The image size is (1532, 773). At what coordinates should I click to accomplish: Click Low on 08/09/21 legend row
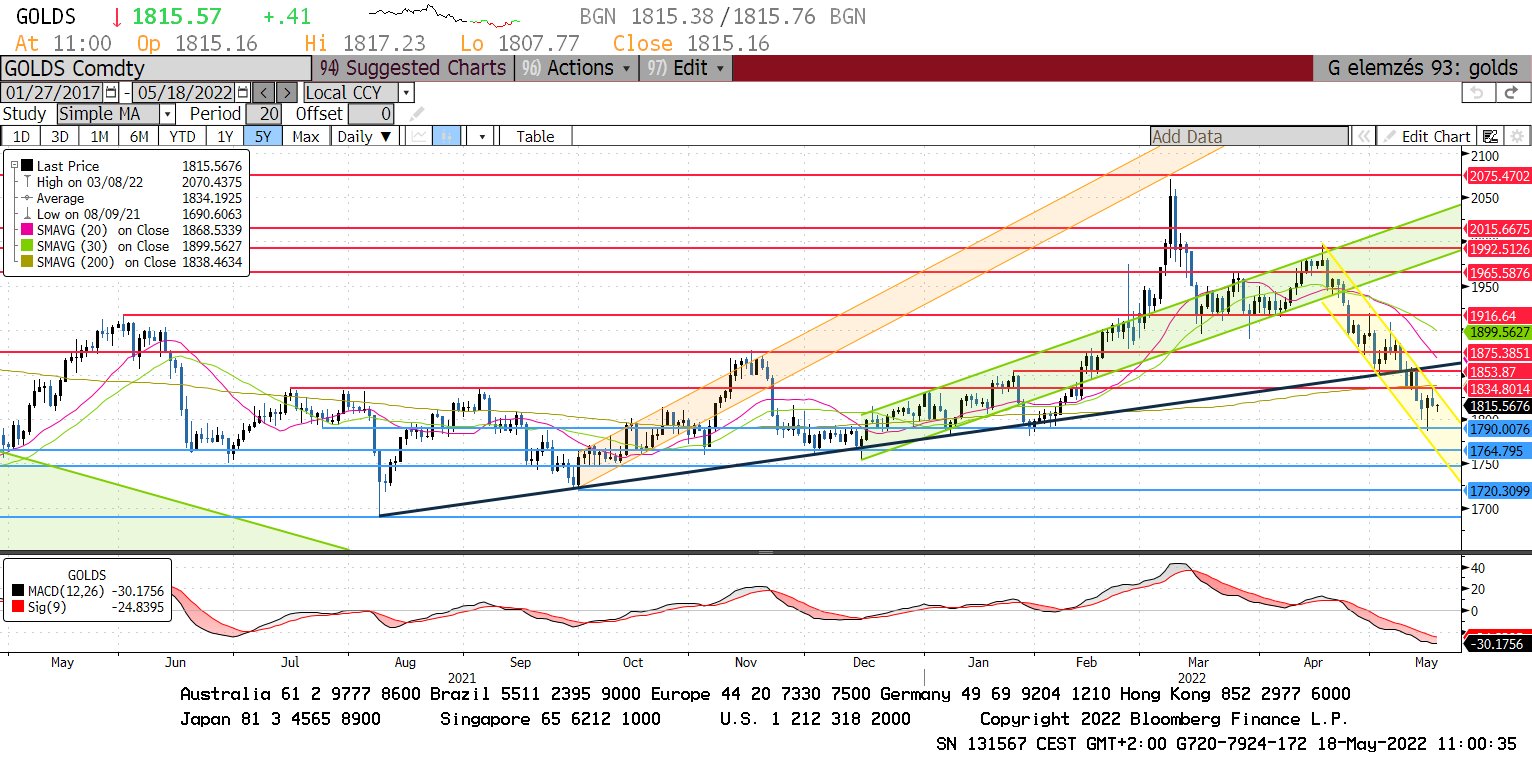point(131,214)
